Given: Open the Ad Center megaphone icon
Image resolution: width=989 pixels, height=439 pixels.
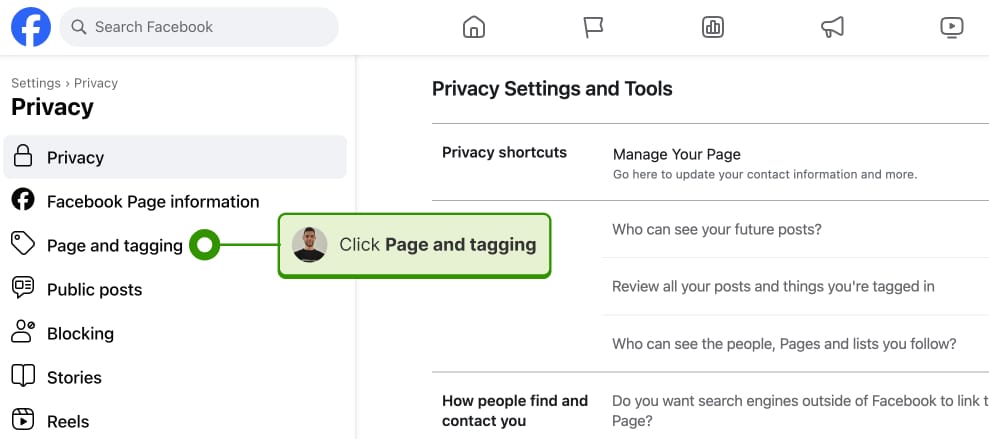Looking at the screenshot, I should (832, 26).
